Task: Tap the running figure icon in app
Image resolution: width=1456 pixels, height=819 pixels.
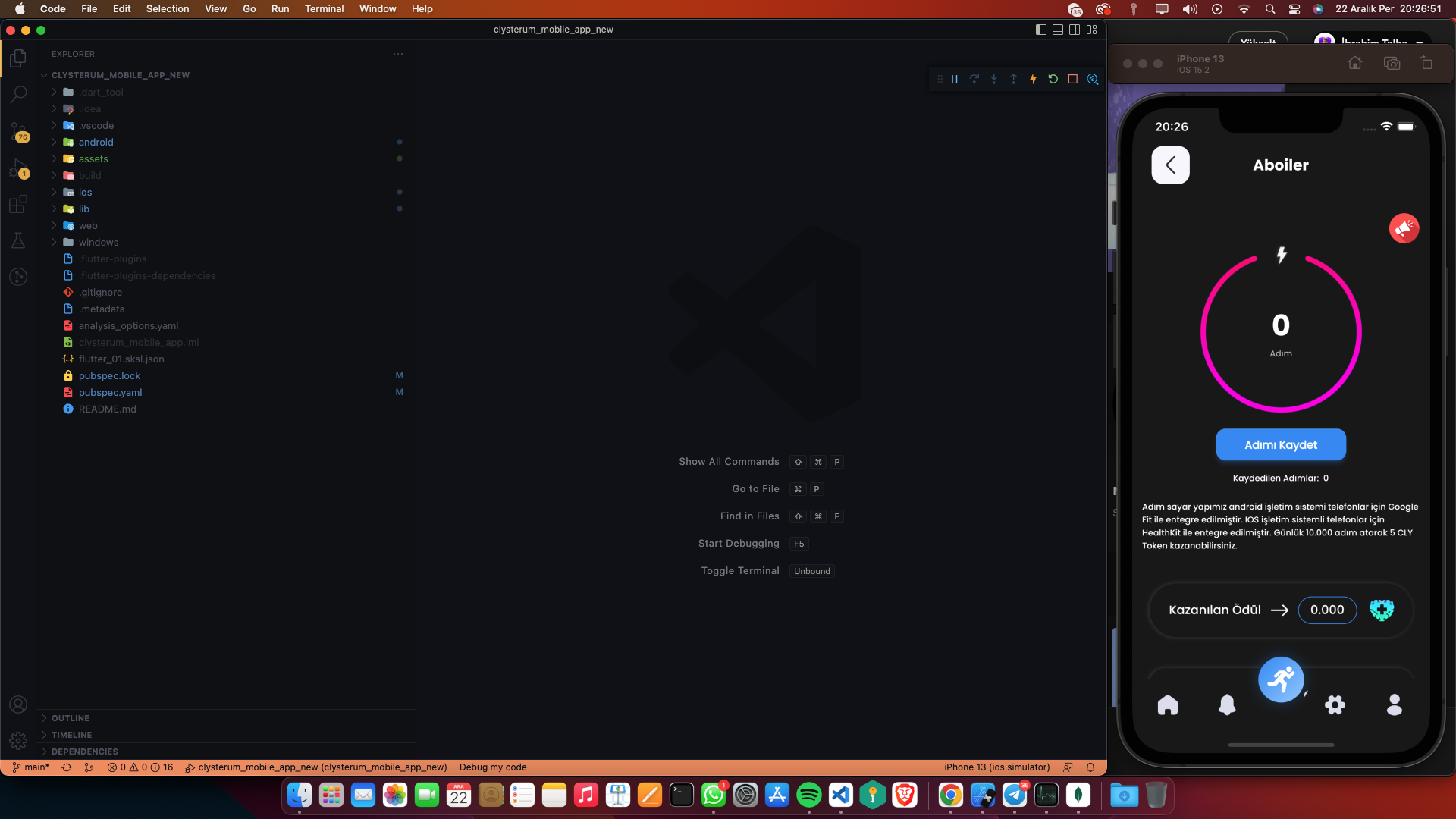Action: pyautogui.click(x=1281, y=679)
